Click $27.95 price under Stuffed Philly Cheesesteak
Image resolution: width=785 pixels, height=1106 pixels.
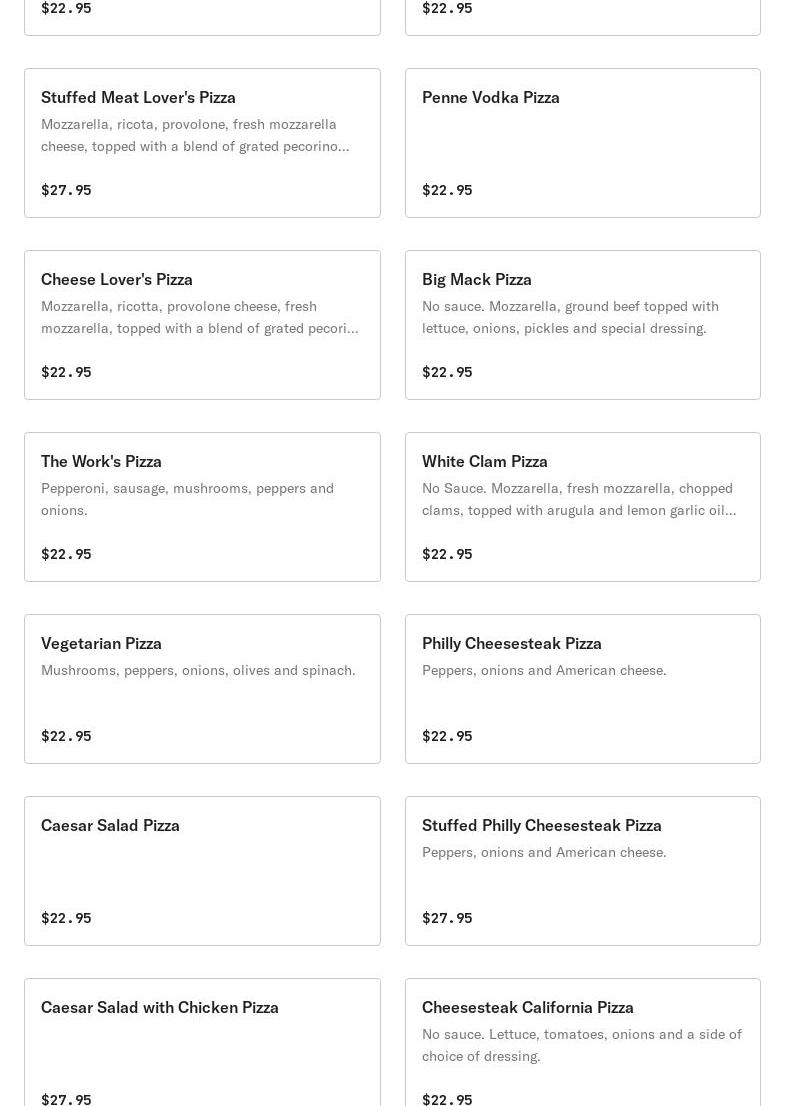pos(447,918)
